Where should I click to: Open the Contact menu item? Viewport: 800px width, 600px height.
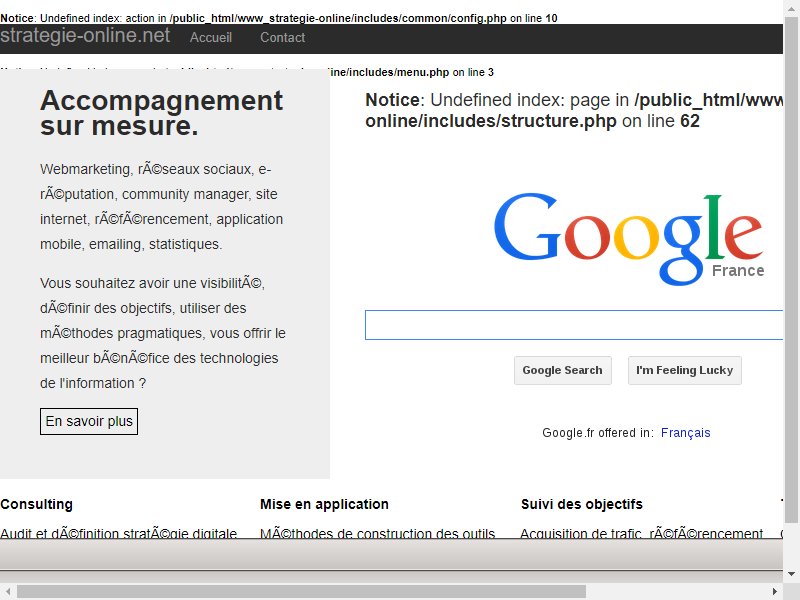283,37
